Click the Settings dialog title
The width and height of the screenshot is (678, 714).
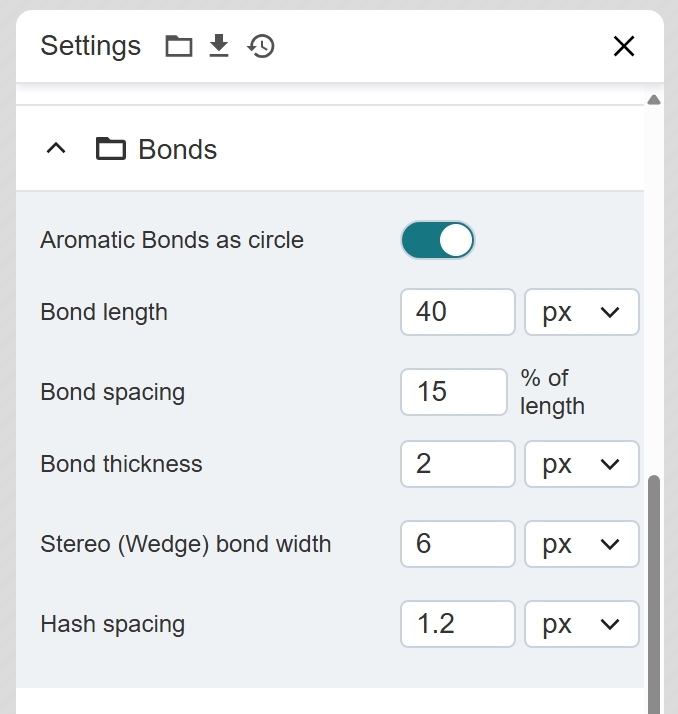(90, 46)
